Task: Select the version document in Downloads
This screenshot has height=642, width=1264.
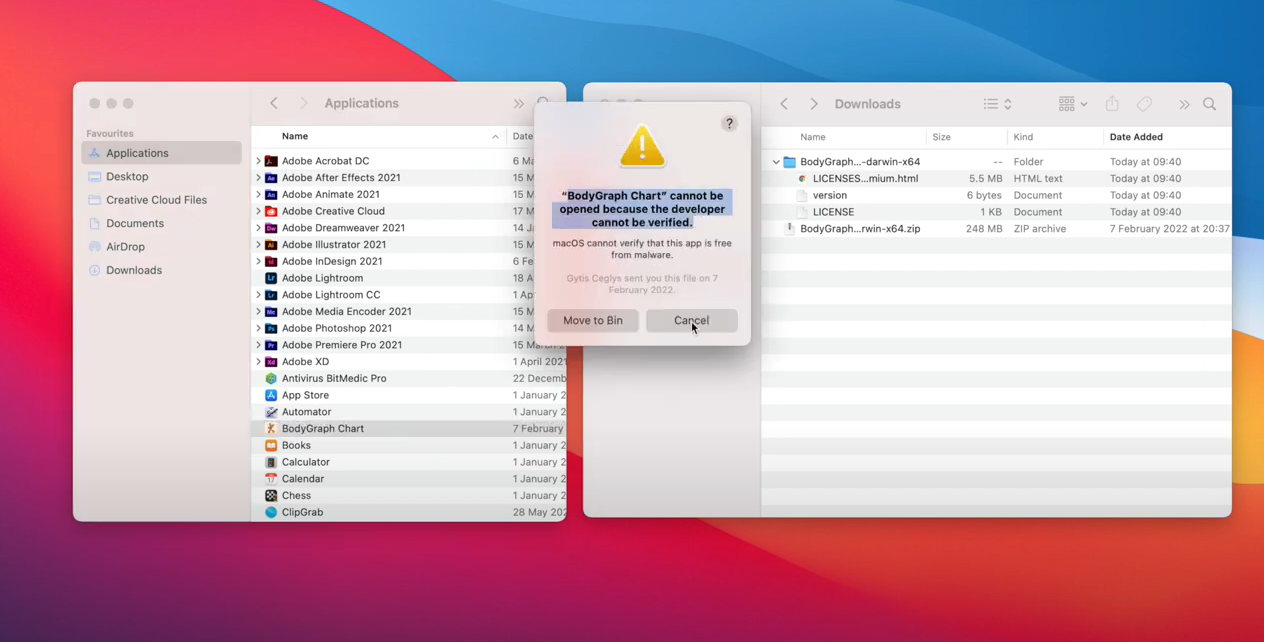Action: pos(996,195)
